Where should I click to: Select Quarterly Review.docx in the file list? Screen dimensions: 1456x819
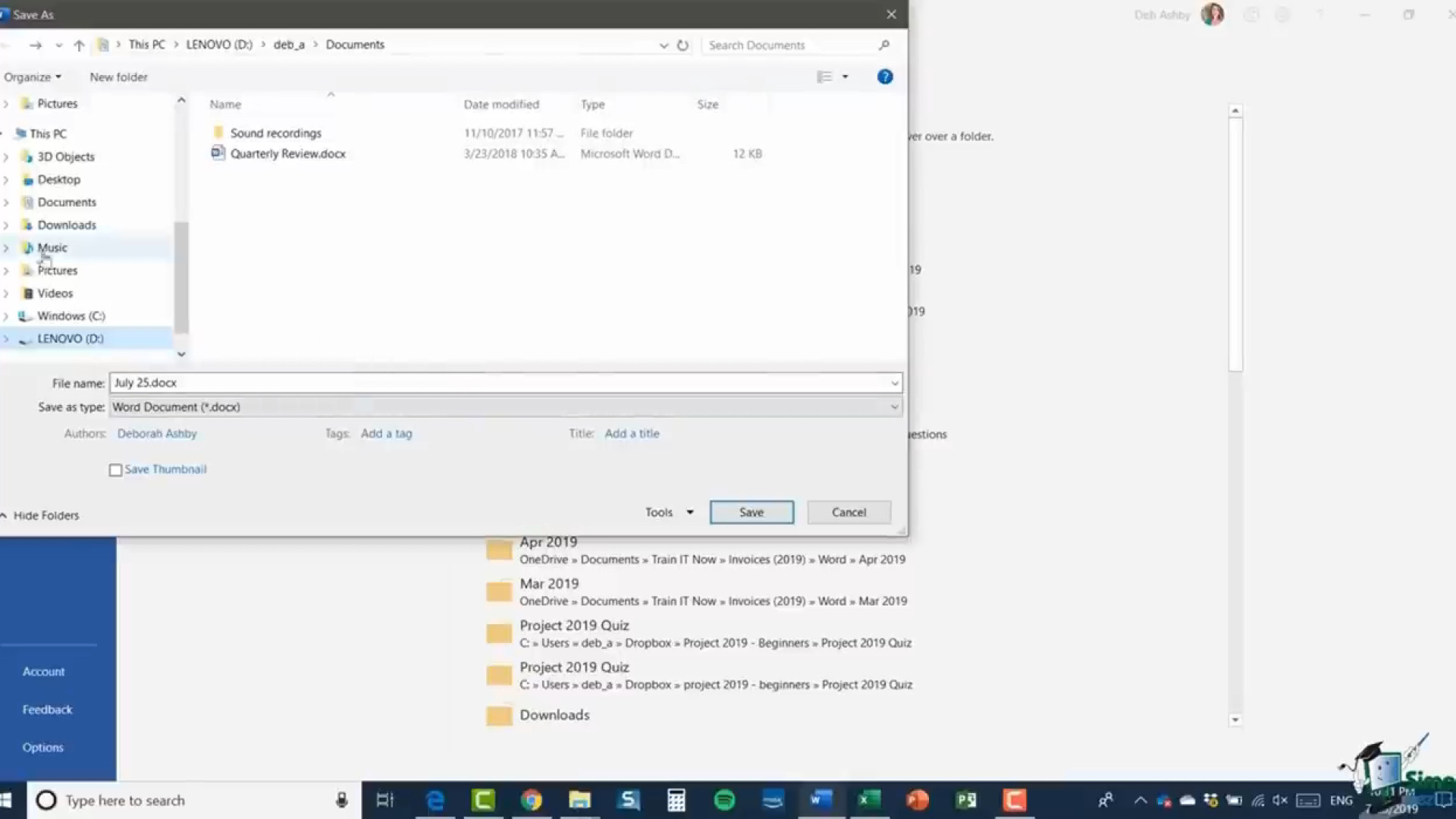click(288, 153)
